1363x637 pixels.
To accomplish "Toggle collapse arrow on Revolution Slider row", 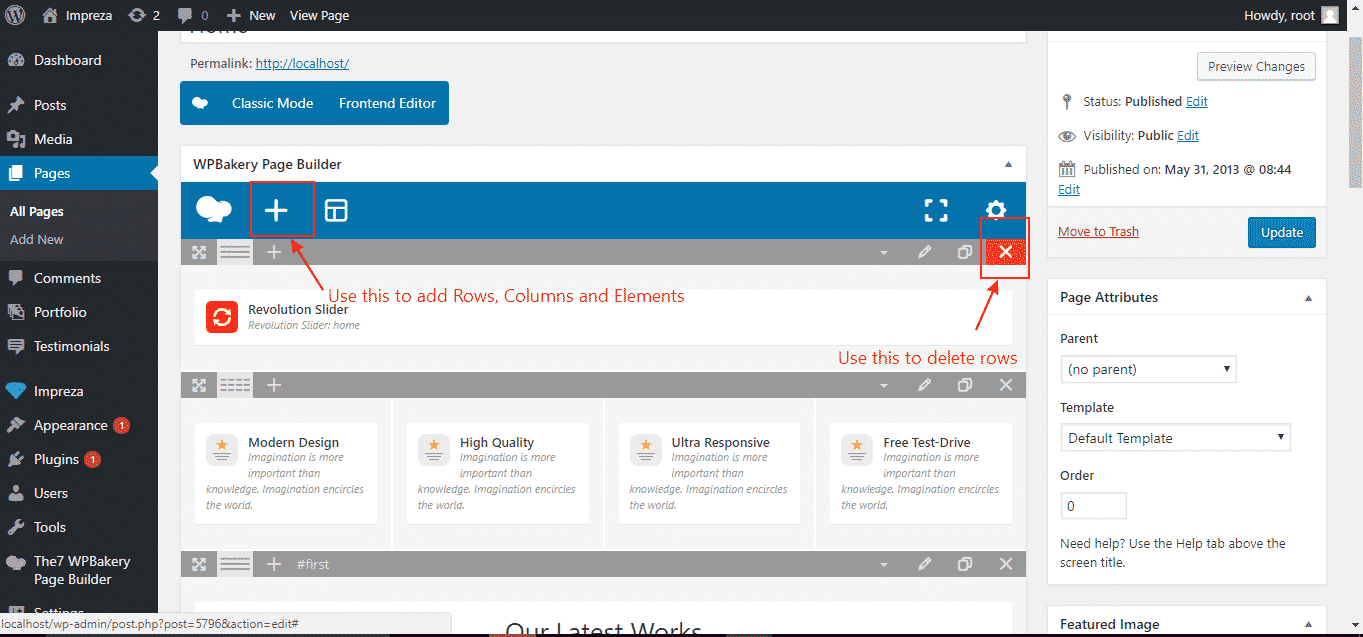I will [884, 253].
